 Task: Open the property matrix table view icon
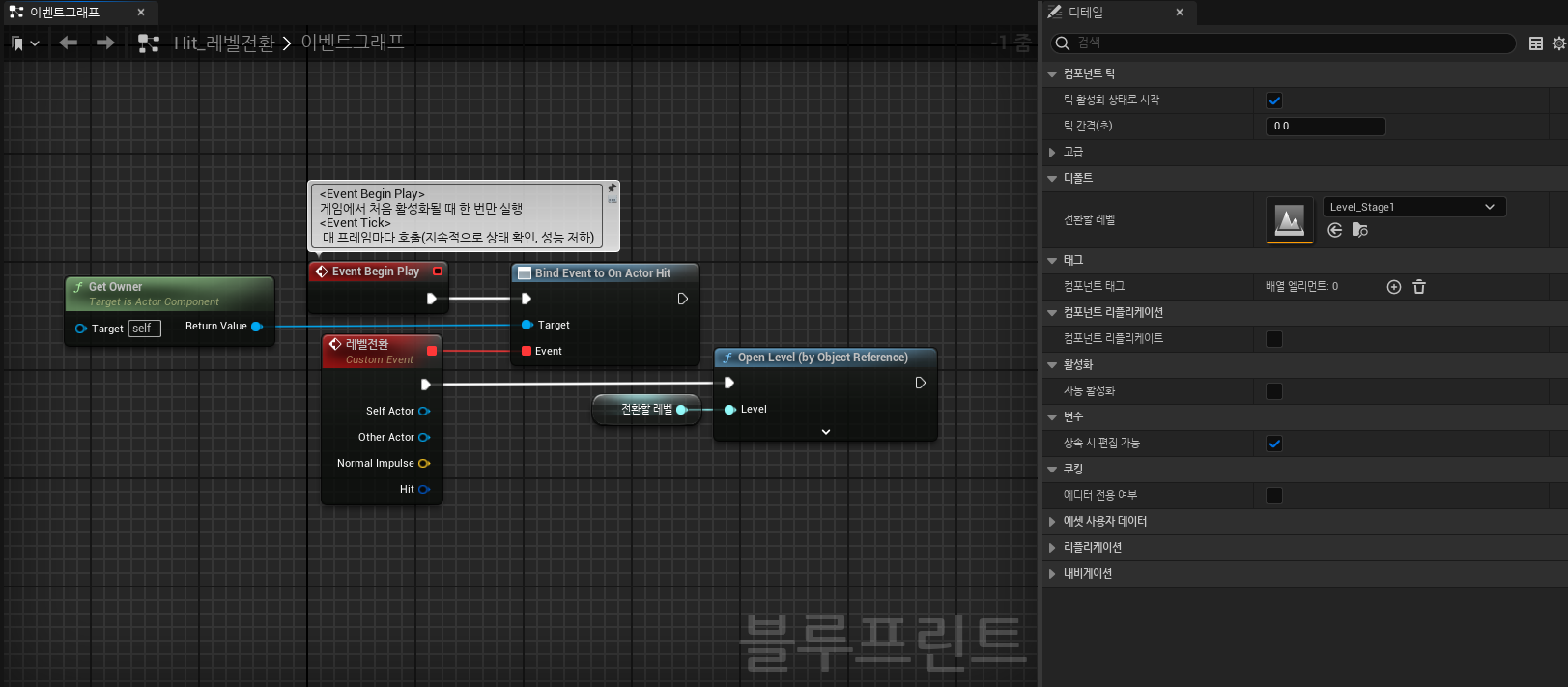[x=1536, y=43]
